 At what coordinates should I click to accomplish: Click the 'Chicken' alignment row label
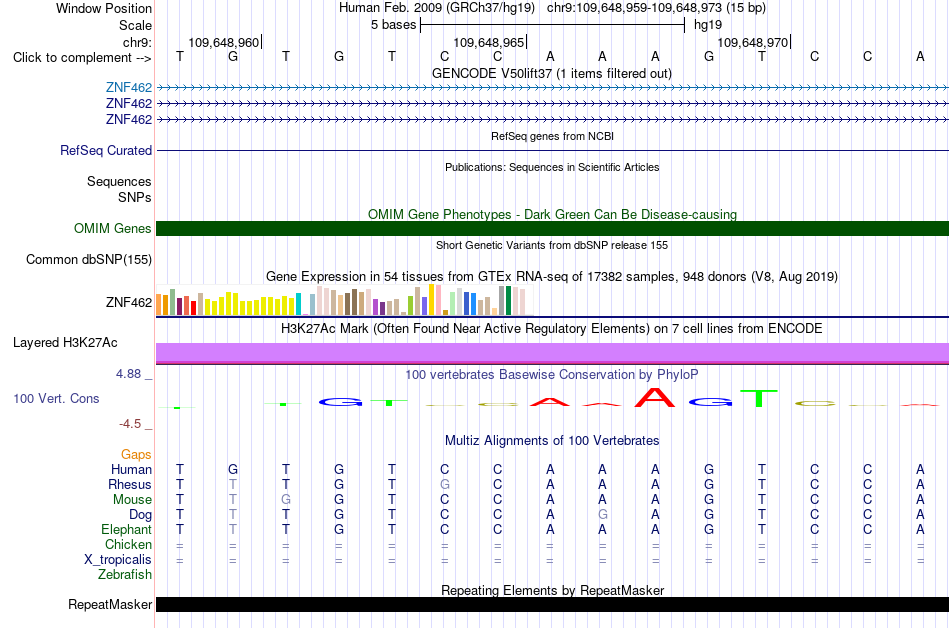tap(128, 544)
